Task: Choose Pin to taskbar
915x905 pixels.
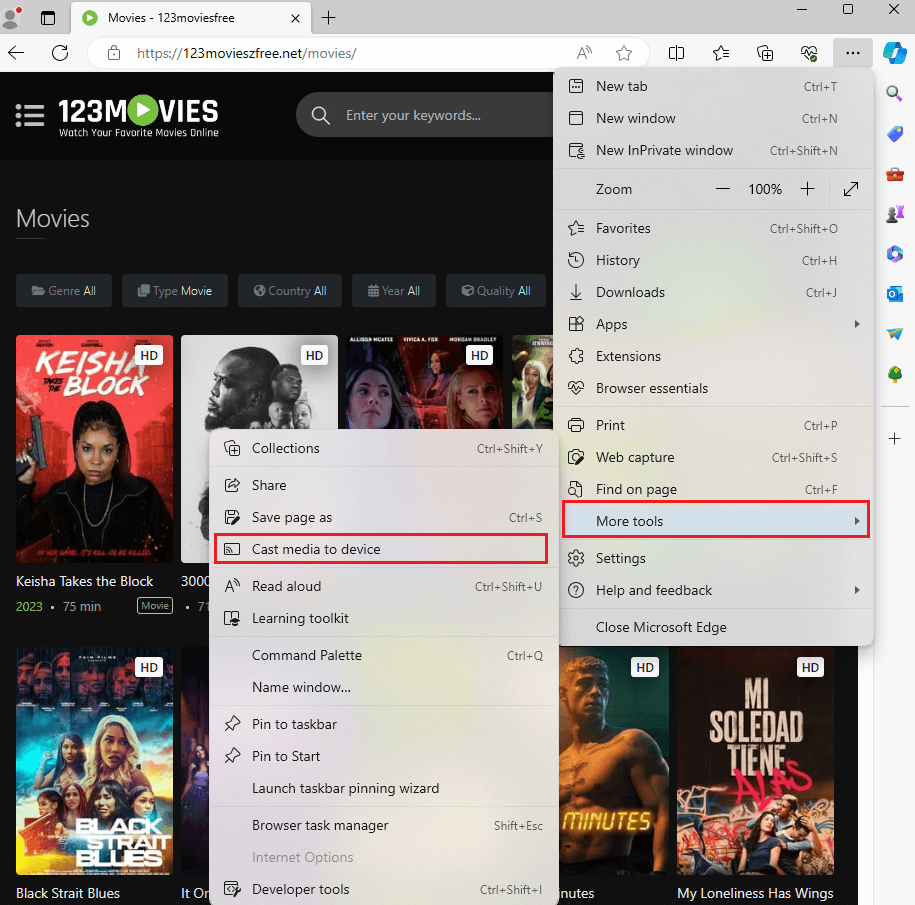Action: 383,724
